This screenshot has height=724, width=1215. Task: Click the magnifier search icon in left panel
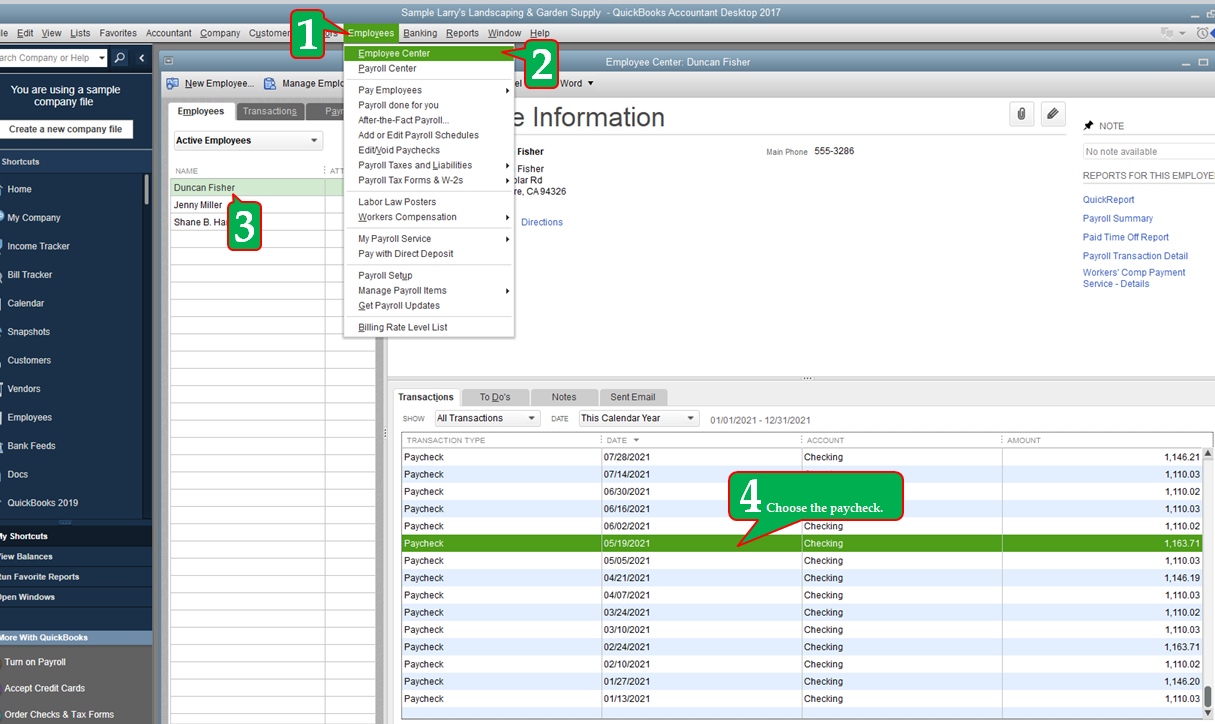point(120,58)
